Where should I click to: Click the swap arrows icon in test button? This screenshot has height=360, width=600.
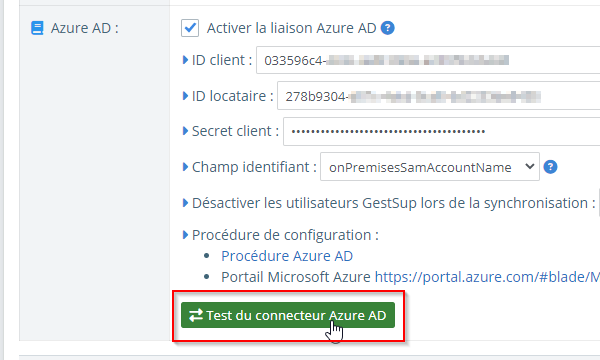[x=196, y=315]
